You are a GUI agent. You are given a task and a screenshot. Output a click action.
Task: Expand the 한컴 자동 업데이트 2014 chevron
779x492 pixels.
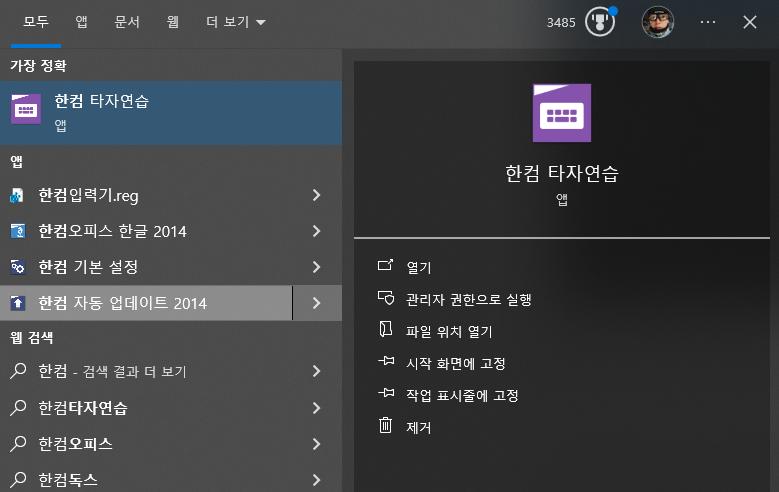click(316, 303)
